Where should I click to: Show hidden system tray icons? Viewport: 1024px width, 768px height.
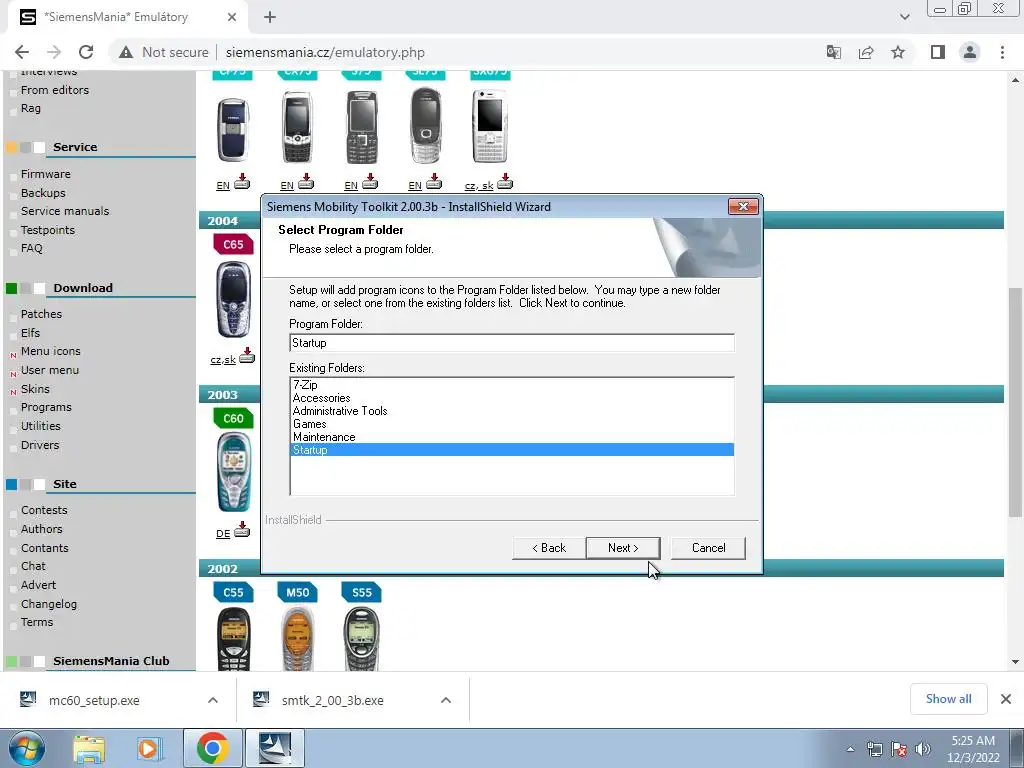pyautogui.click(x=850, y=749)
